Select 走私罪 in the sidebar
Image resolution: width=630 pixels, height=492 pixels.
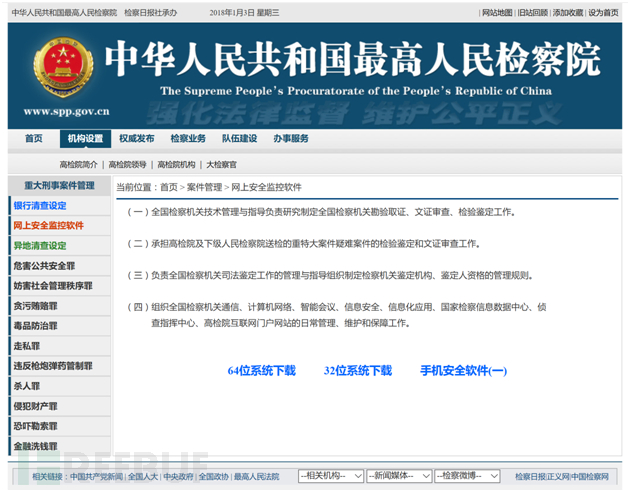point(27,346)
